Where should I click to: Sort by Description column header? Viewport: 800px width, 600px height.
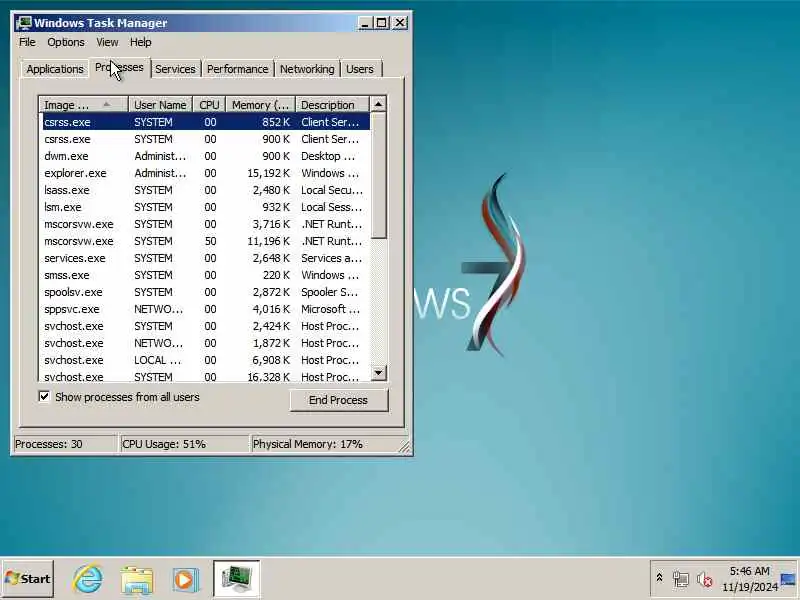[x=332, y=105]
